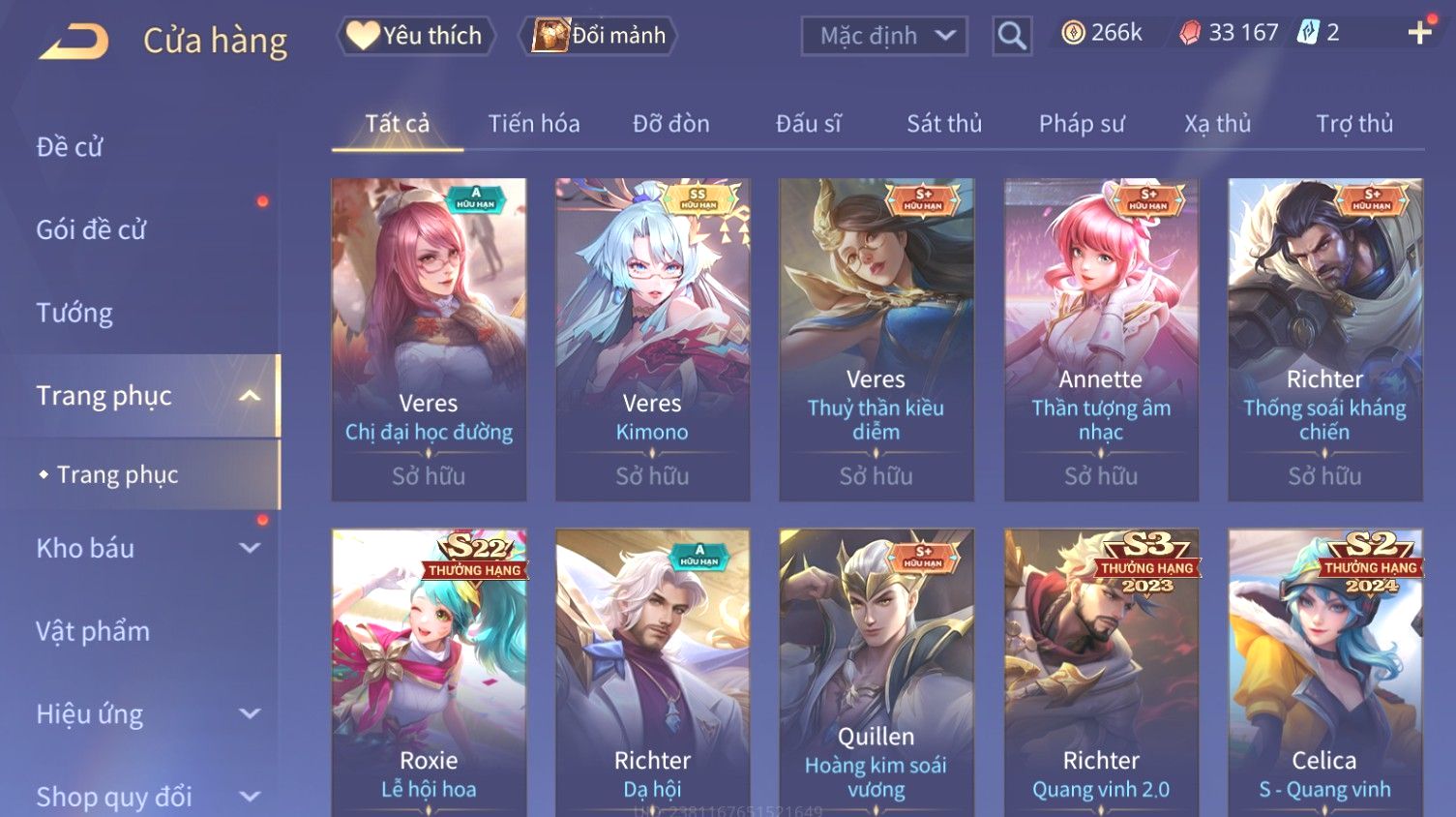Open the Tướng sidebar menu
Viewport: 1456px width, 817px height.
point(74,313)
